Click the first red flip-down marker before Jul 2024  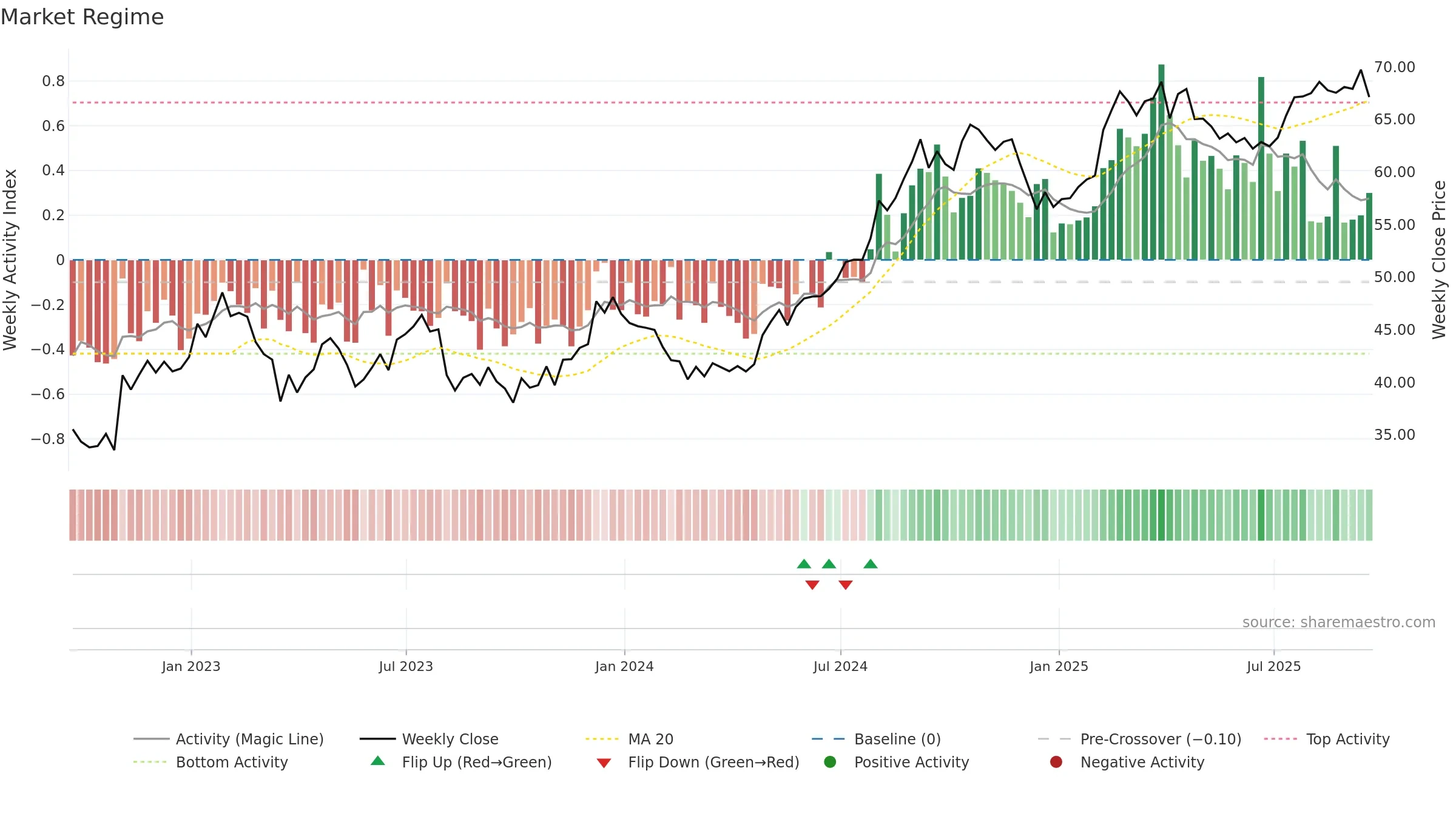coord(812,585)
